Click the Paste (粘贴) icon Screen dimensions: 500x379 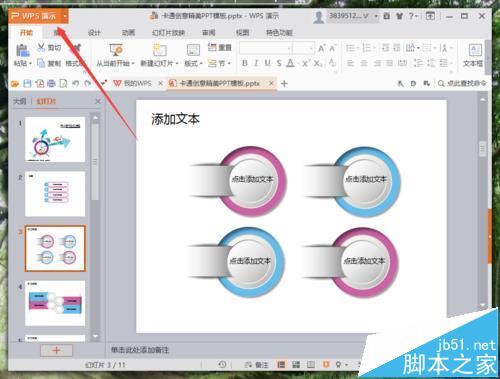click(22, 51)
